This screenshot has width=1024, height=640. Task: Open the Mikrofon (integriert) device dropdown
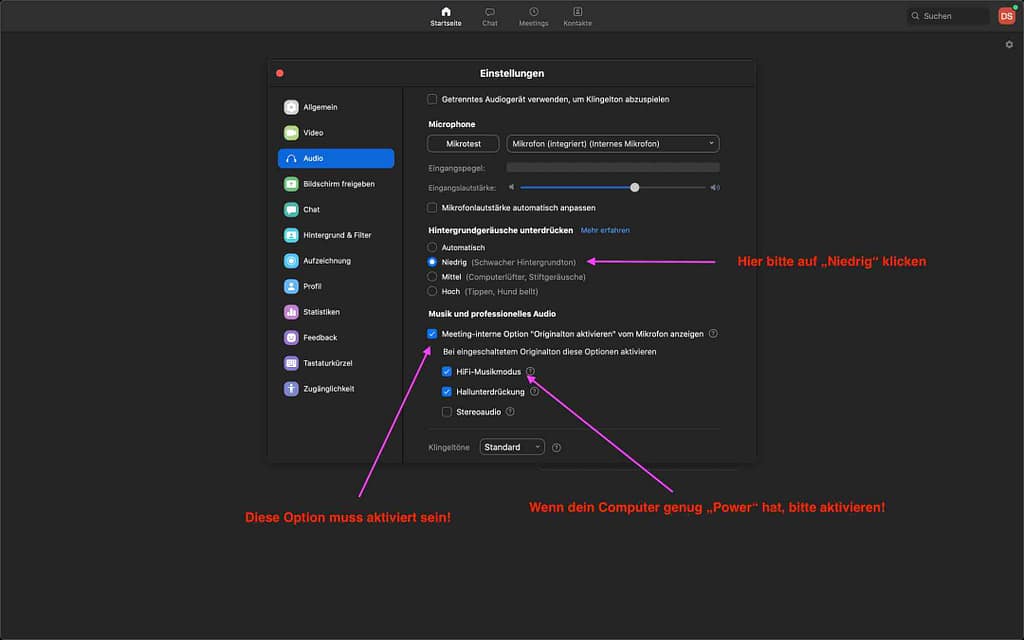point(613,144)
